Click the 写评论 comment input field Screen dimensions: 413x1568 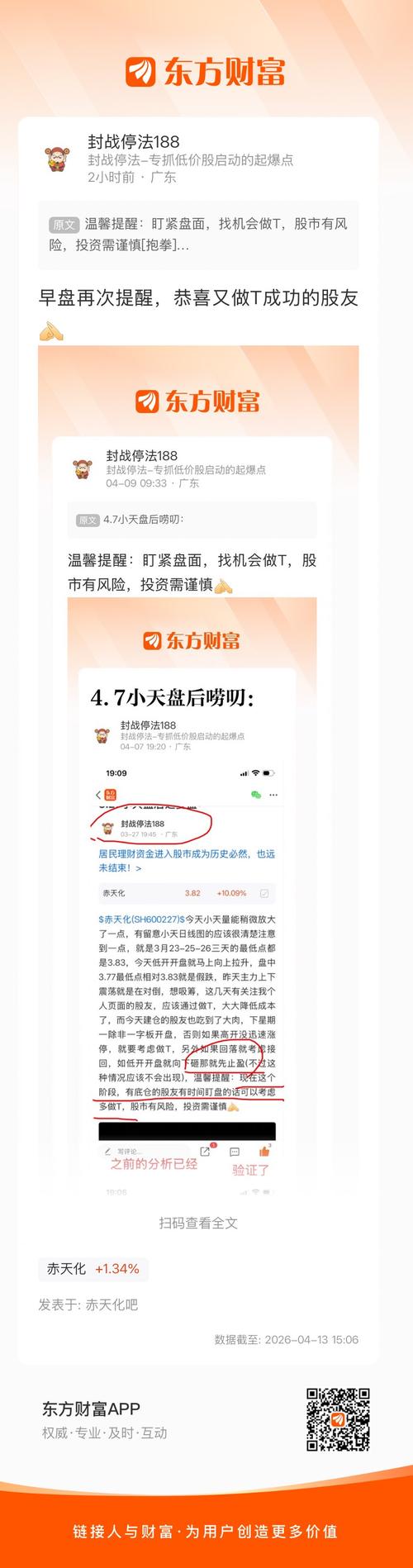point(142,1151)
